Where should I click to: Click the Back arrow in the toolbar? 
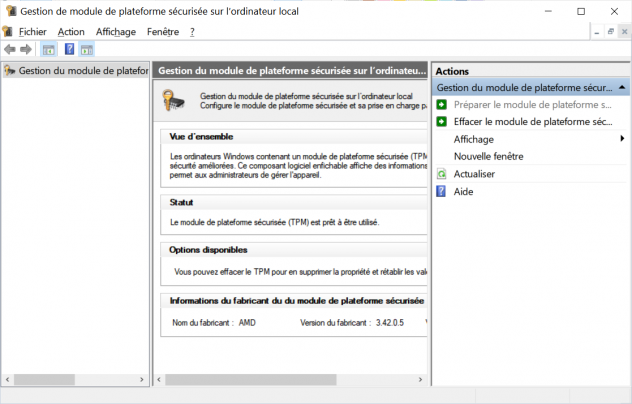click(x=10, y=49)
